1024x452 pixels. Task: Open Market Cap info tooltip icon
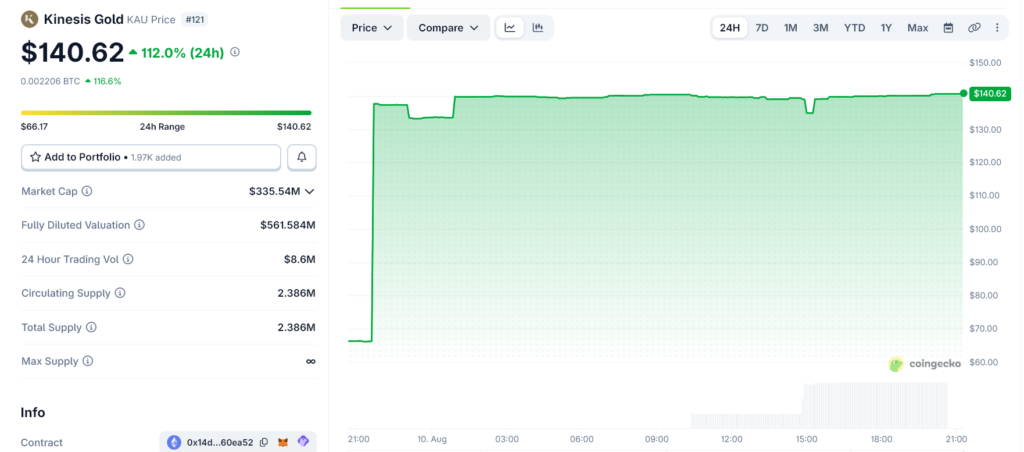click(87, 191)
